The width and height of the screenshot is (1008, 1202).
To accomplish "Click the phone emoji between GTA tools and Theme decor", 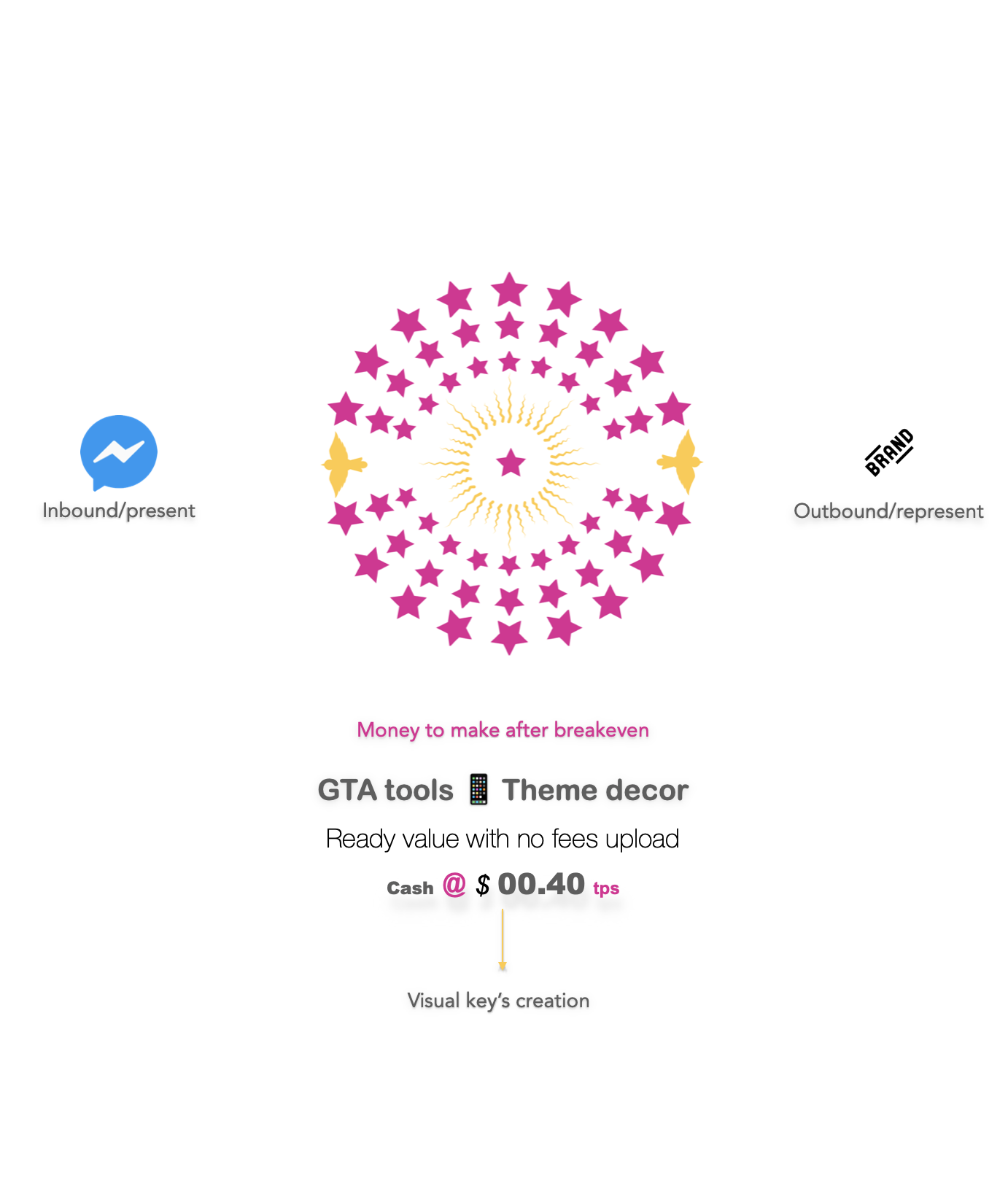I will pyautogui.click(x=478, y=790).
